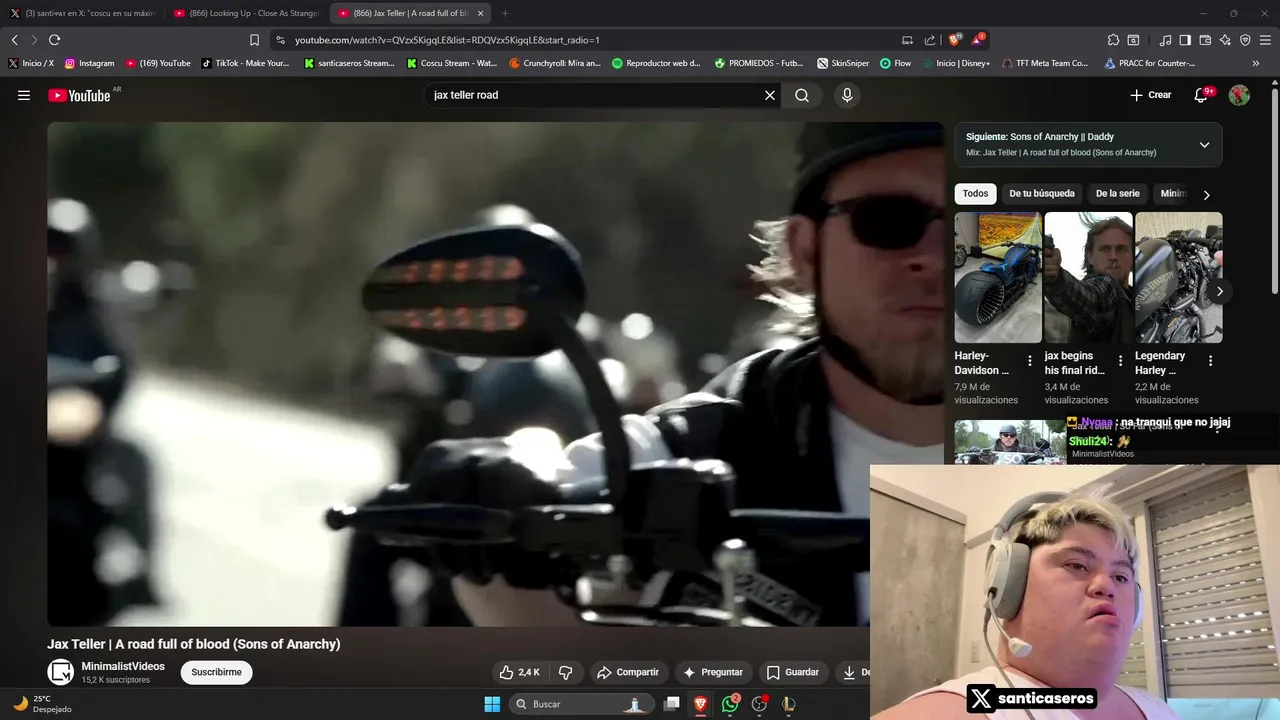Click the magnifier search button
The image size is (1280, 720).
tap(802, 95)
